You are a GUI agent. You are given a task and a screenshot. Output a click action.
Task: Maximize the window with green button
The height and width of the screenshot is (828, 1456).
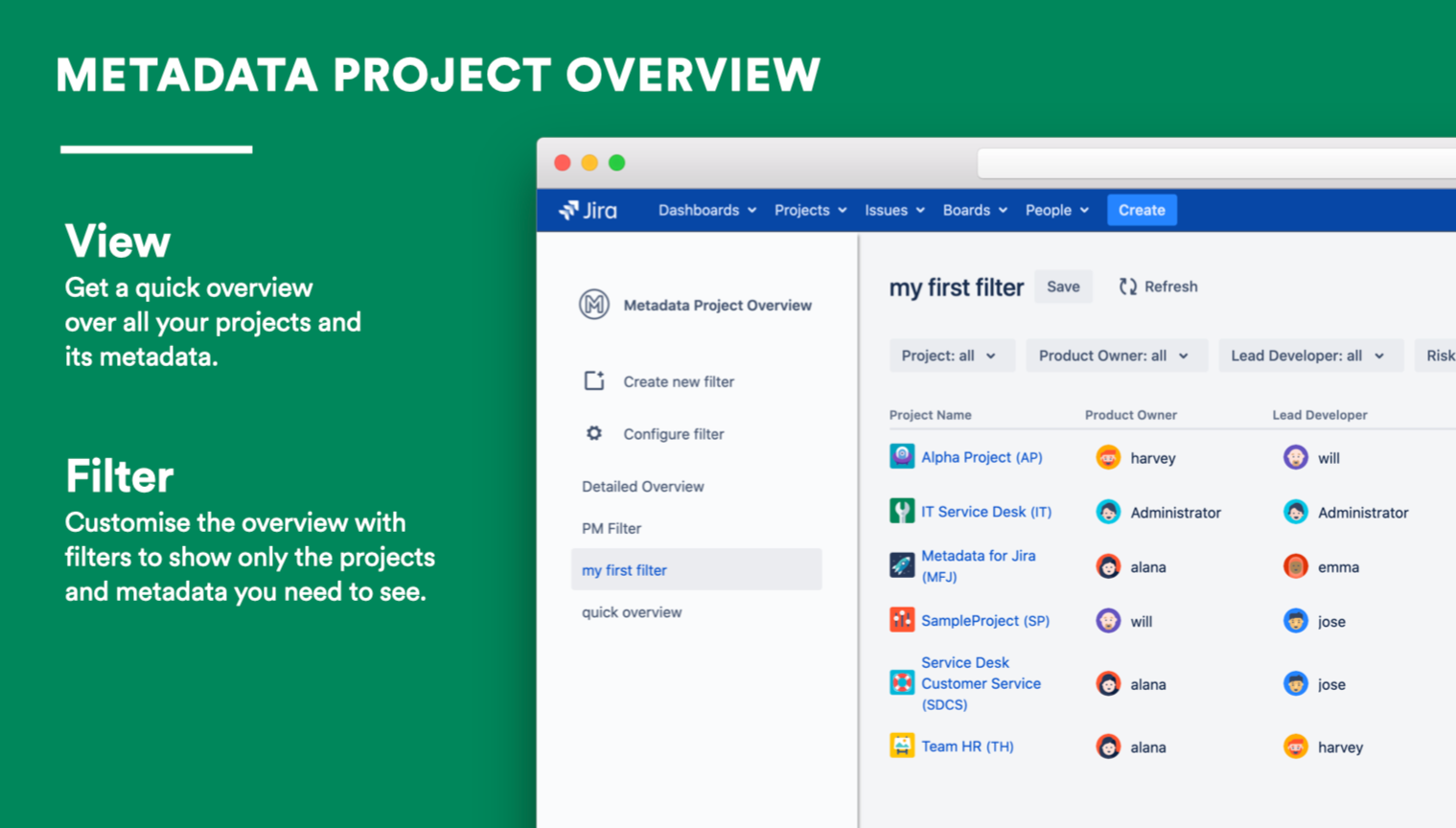pos(617,163)
